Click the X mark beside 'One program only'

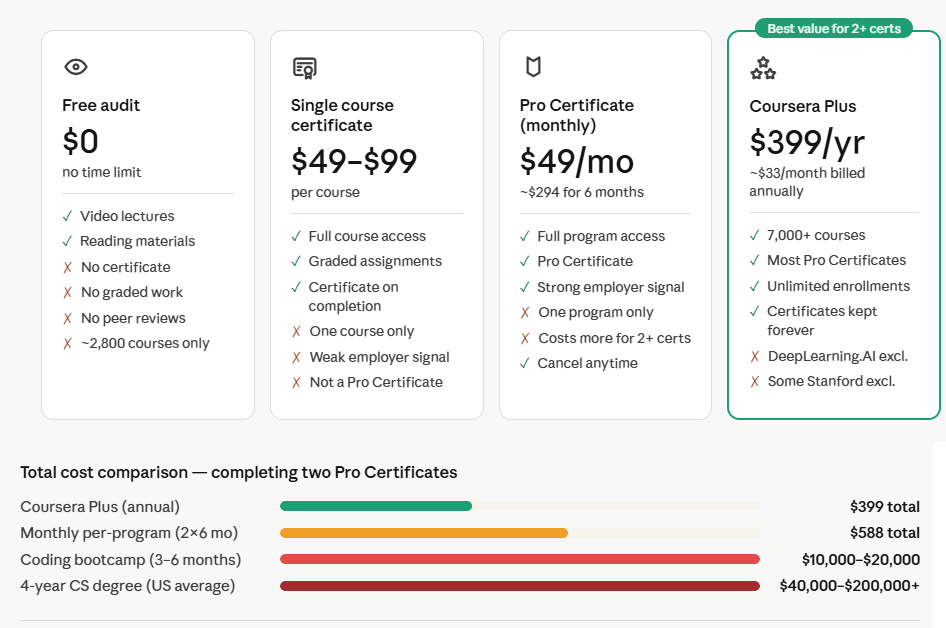point(525,312)
